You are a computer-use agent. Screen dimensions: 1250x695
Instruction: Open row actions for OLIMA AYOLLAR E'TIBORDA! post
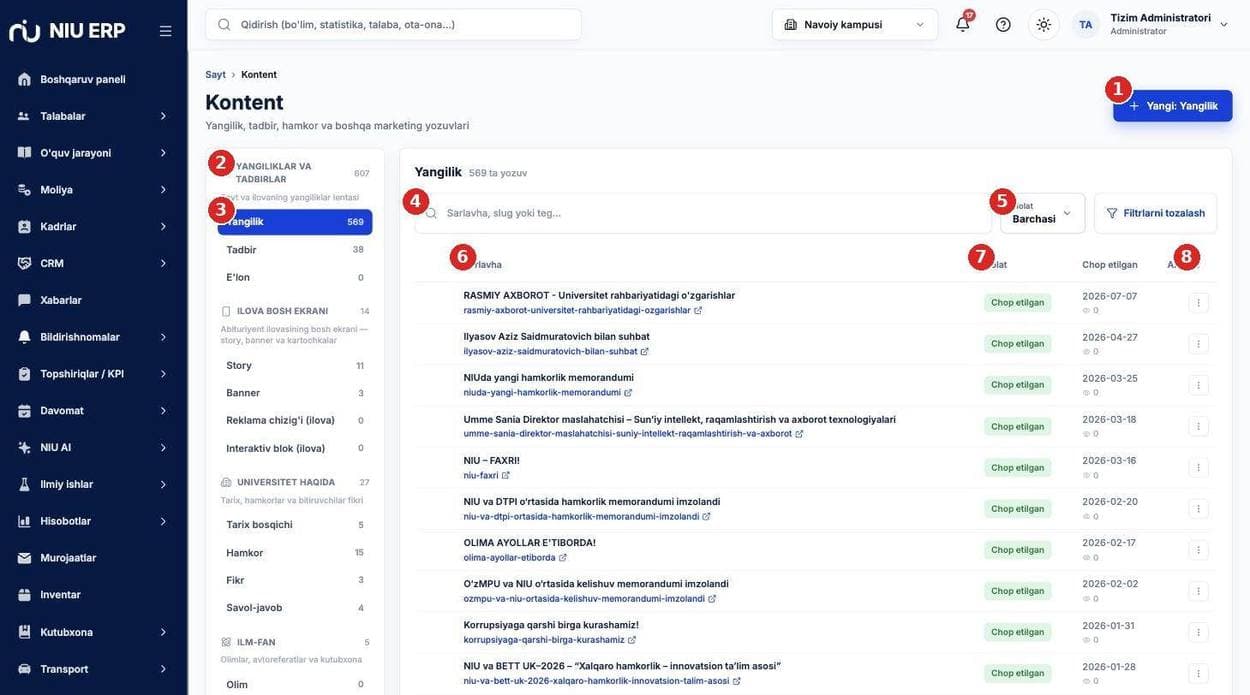pos(1198,550)
